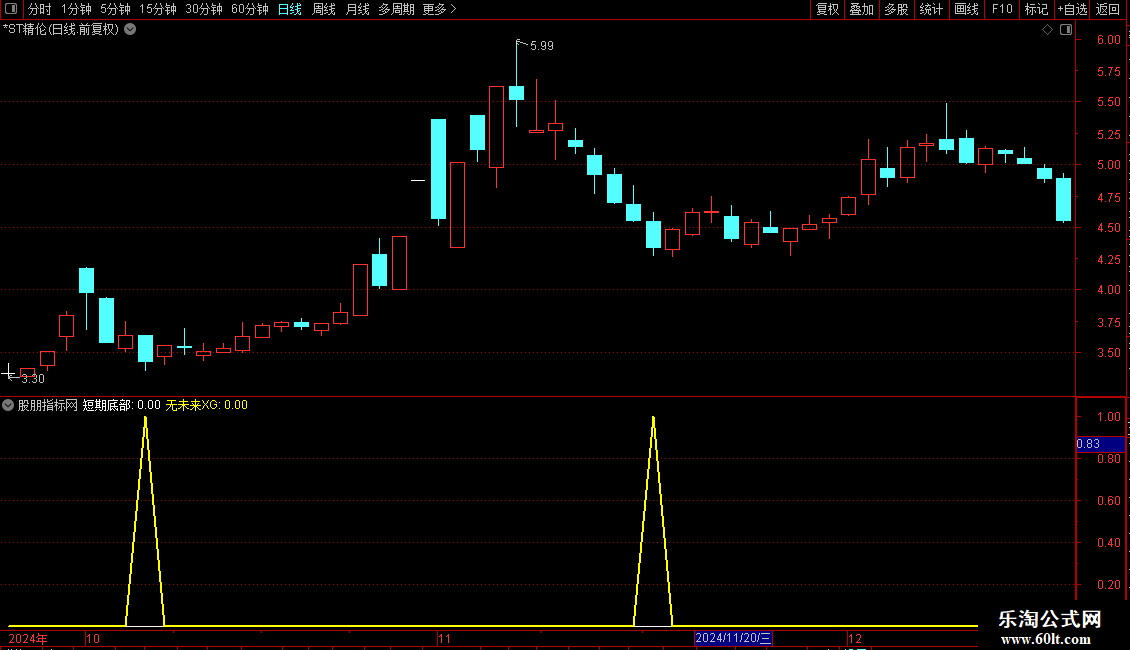This screenshot has width=1130, height=650.
Task: Select the 日线 daily tab
Action: coord(290,9)
